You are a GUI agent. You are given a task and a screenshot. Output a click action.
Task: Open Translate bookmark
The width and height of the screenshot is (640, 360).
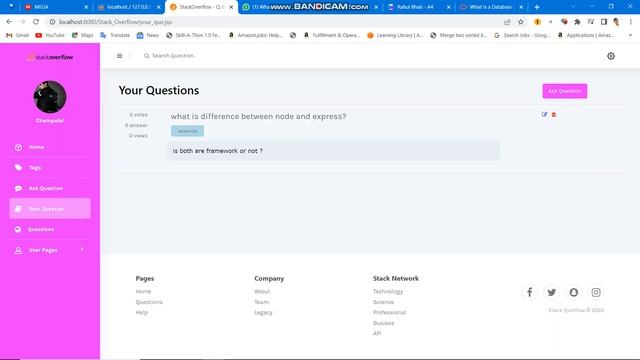click(x=115, y=36)
